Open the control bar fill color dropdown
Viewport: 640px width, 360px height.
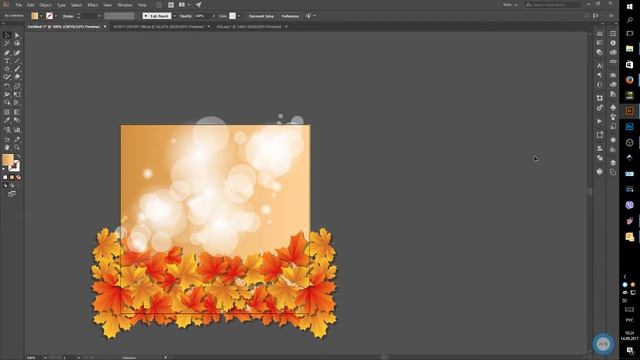point(41,16)
